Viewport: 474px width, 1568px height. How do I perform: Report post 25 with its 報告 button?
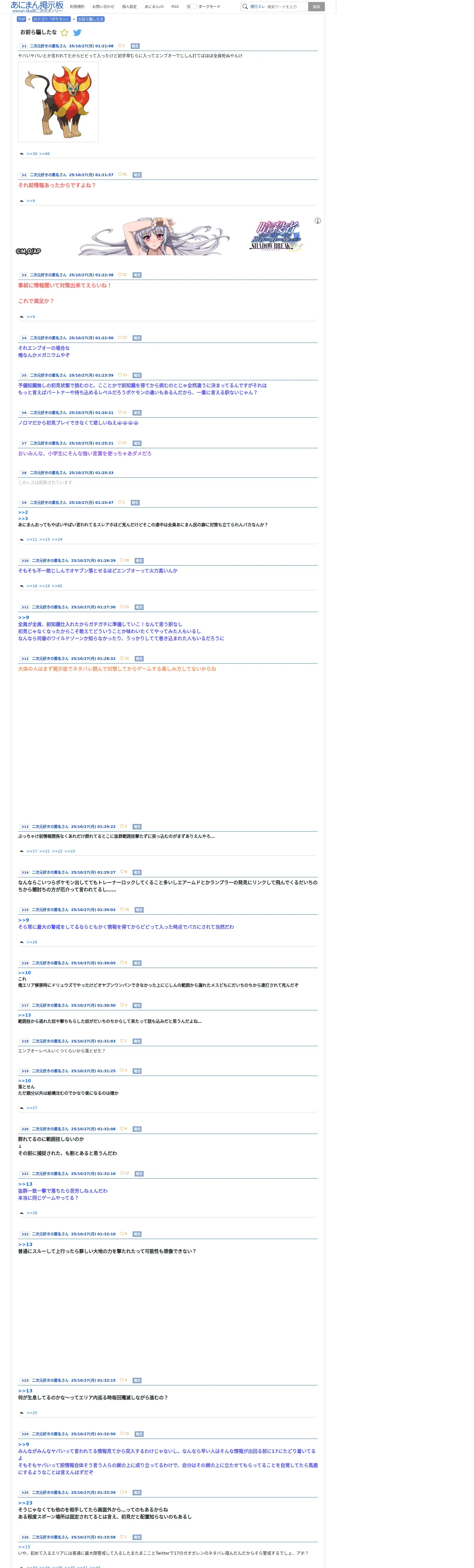[x=137, y=1492]
